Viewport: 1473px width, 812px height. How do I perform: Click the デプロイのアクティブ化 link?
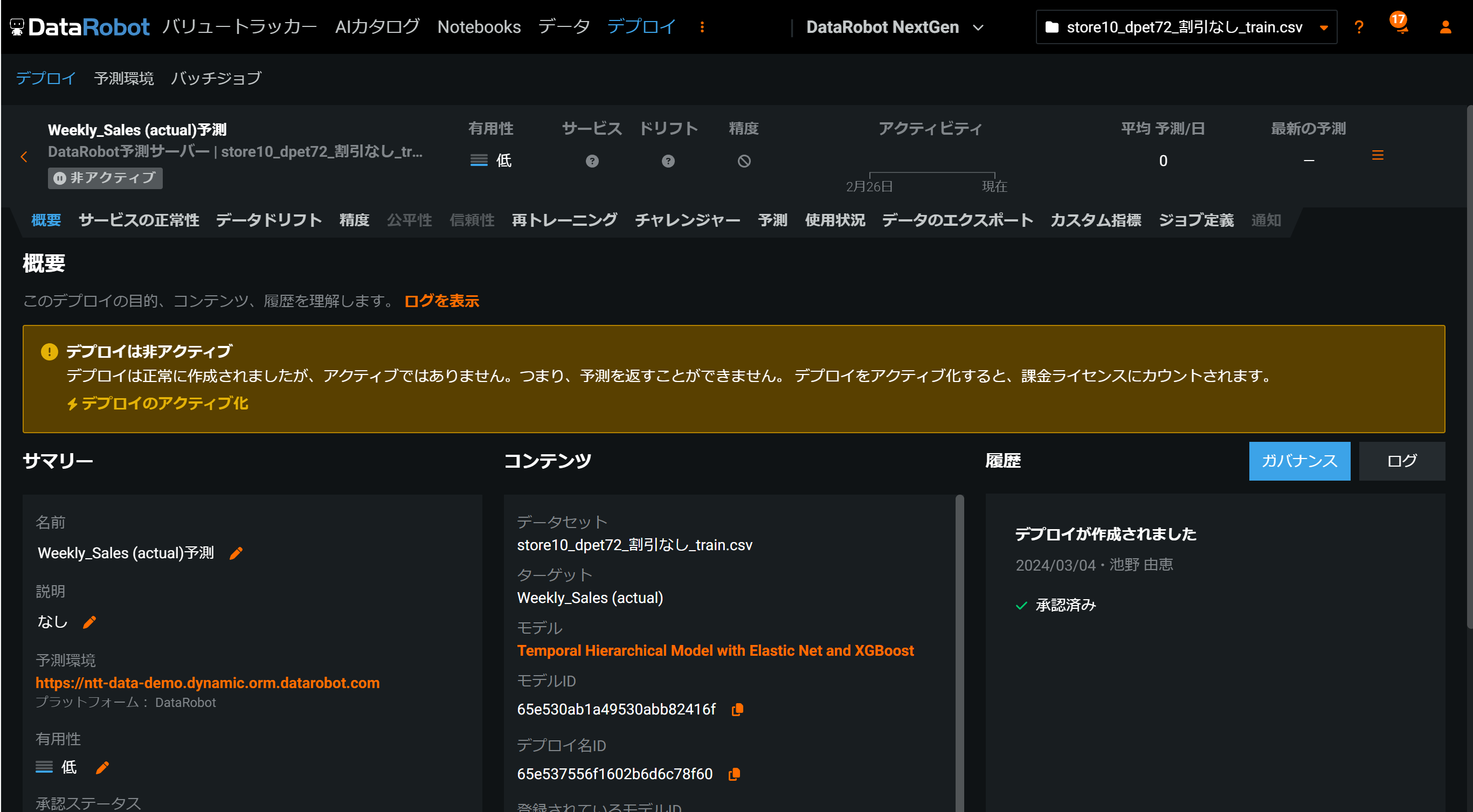tap(158, 404)
